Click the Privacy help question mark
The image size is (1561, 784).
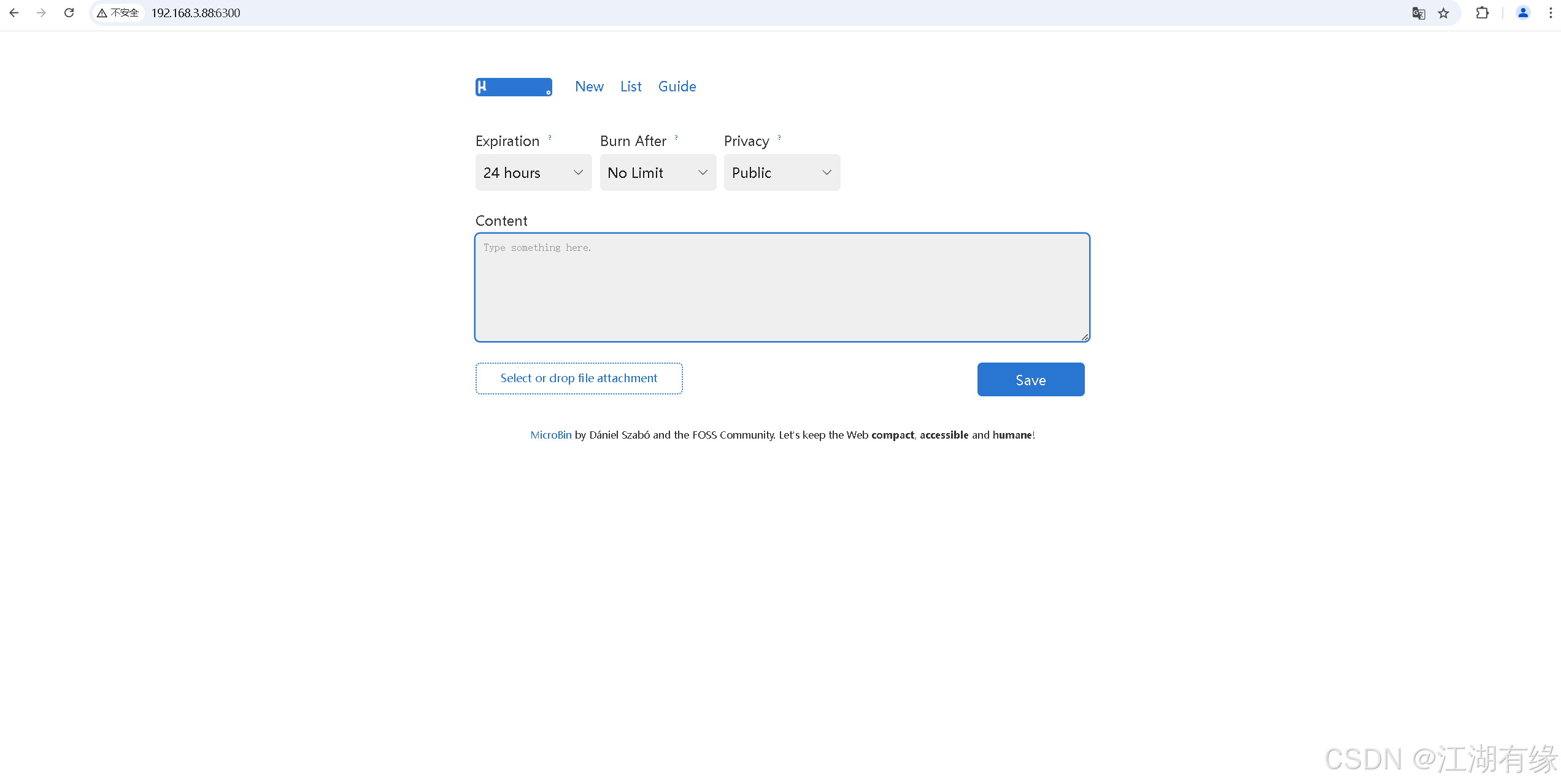pyautogui.click(x=779, y=137)
